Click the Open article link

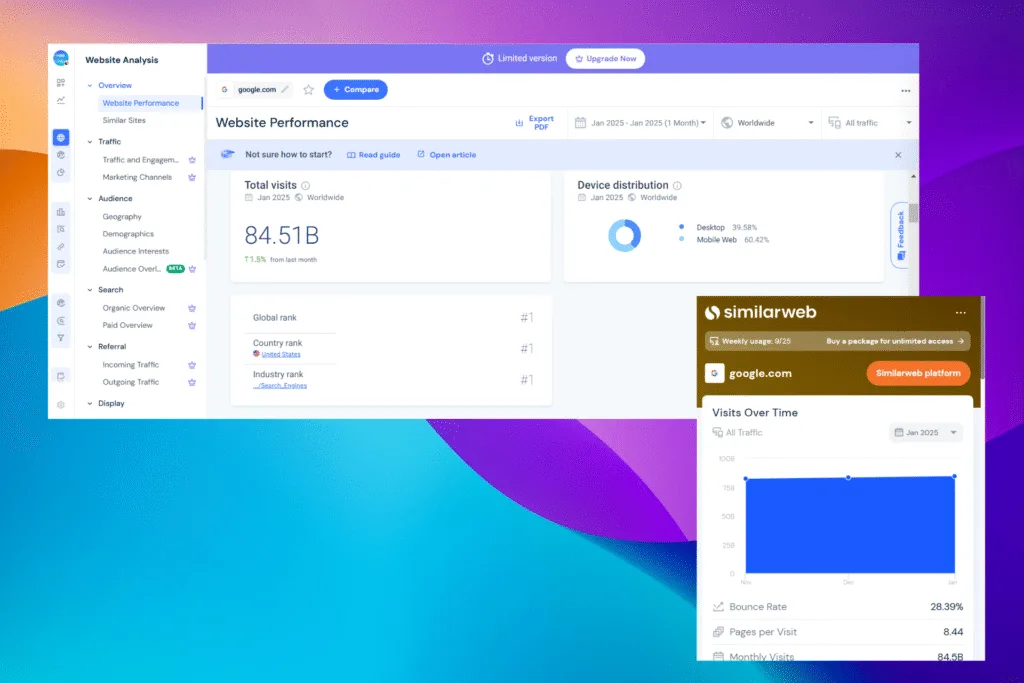(x=447, y=155)
